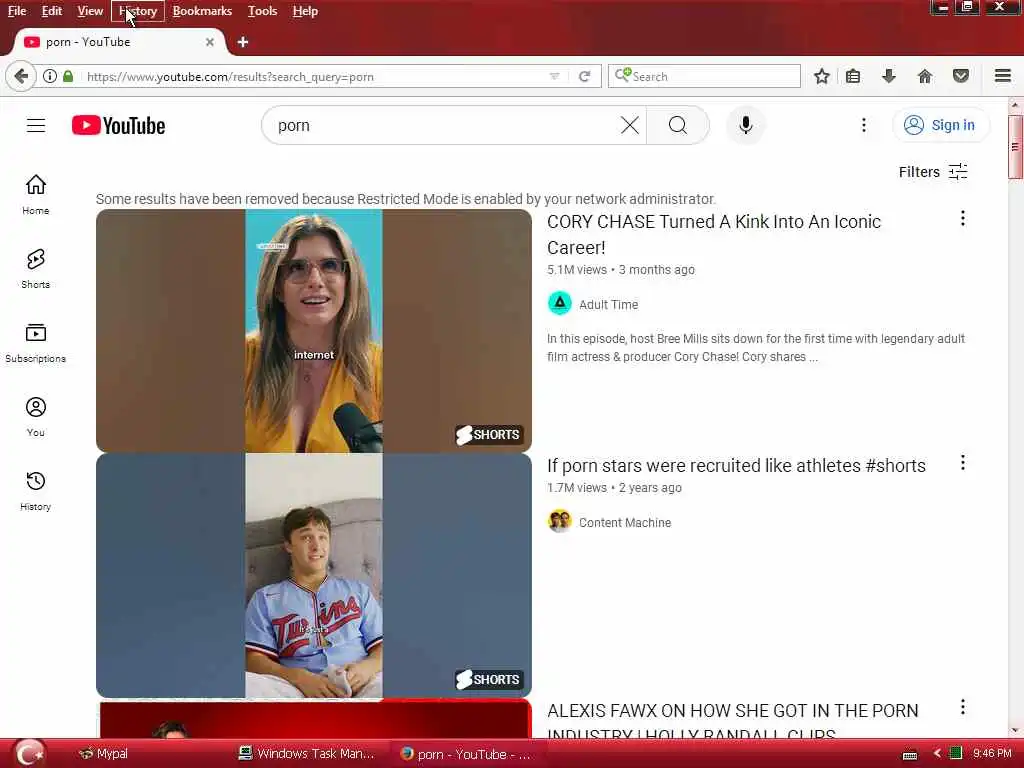This screenshot has width=1024, height=768.
Task: Reload the current page
Action: [x=584, y=76]
